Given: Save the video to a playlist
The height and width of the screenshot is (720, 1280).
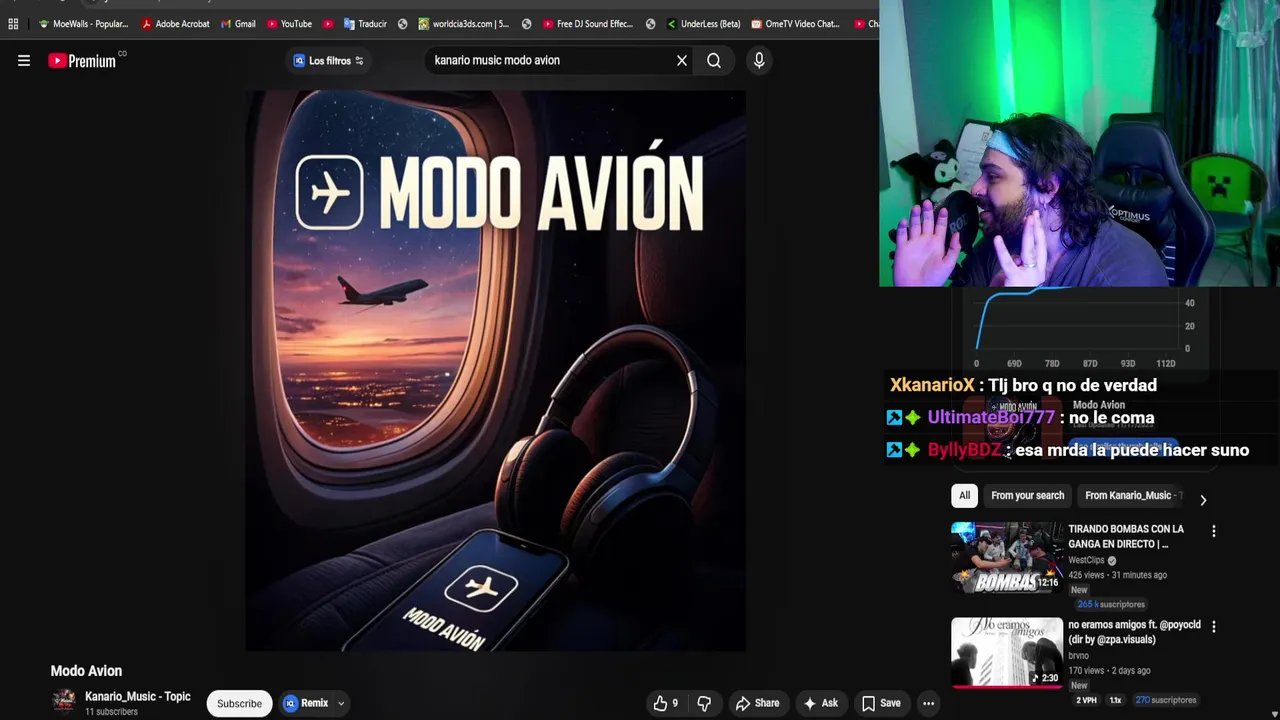Looking at the screenshot, I should point(881,703).
